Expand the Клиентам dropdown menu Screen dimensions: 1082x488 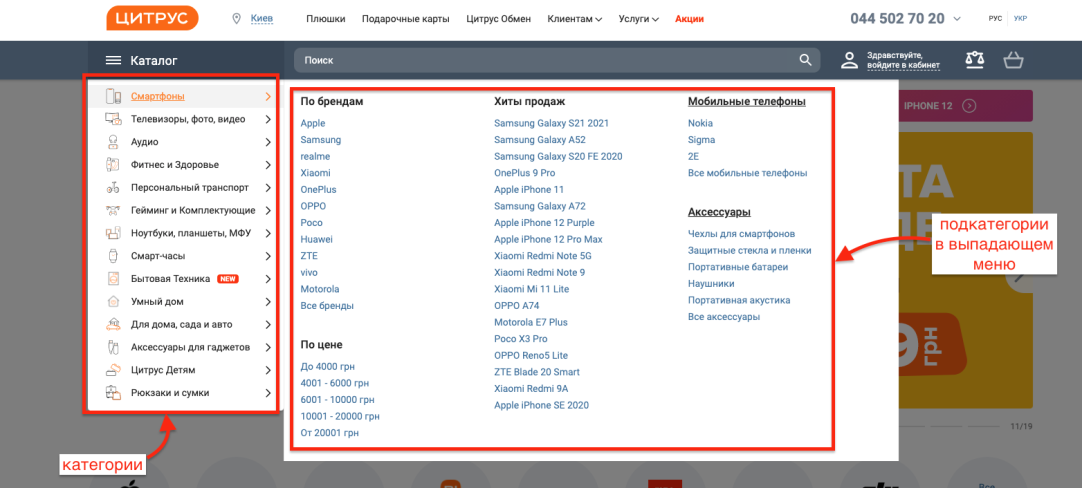(575, 19)
